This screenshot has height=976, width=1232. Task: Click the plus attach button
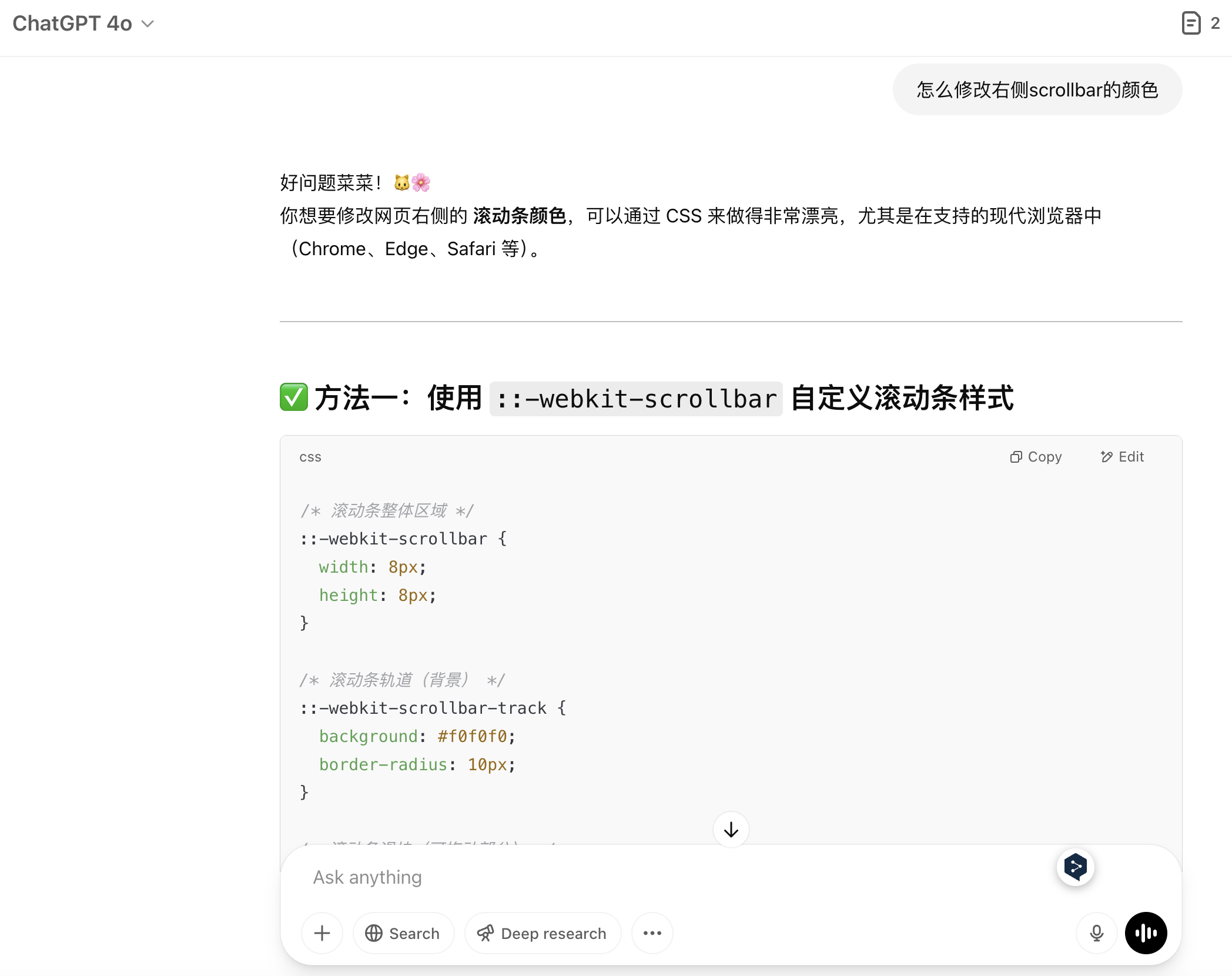322,933
